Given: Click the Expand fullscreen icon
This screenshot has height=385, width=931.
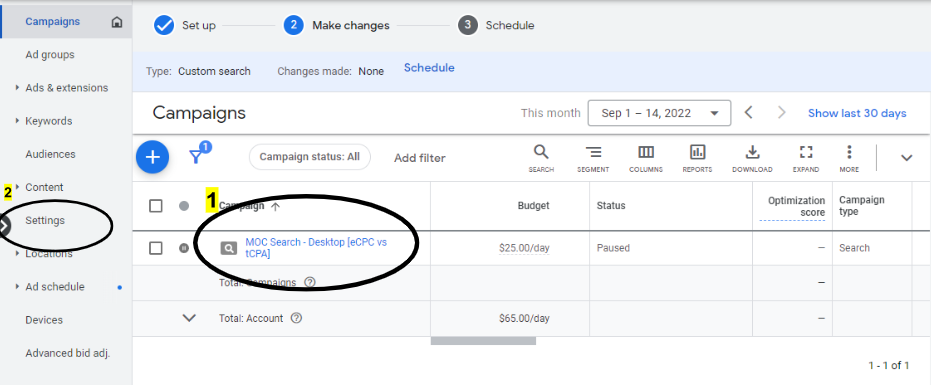Looking at the screenshot, I should pos(806,152).
